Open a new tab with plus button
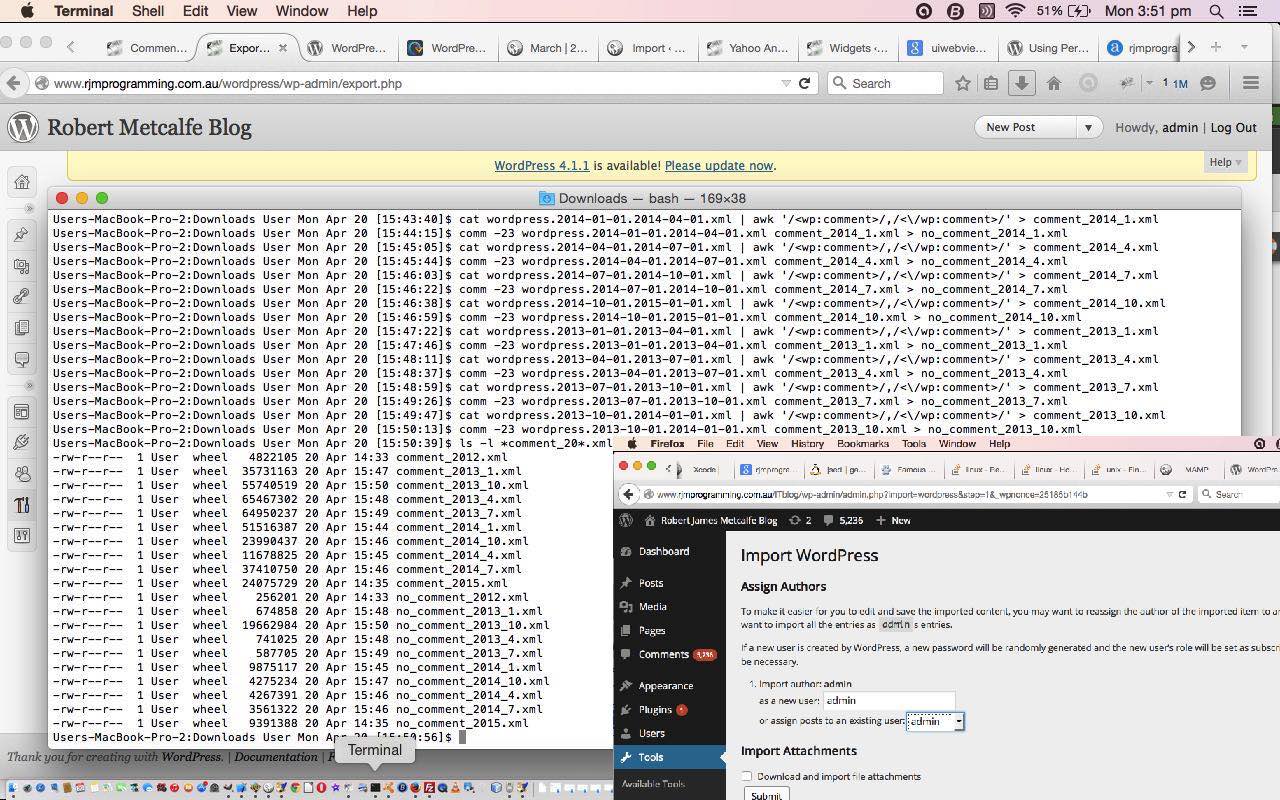 (1216, 47)
